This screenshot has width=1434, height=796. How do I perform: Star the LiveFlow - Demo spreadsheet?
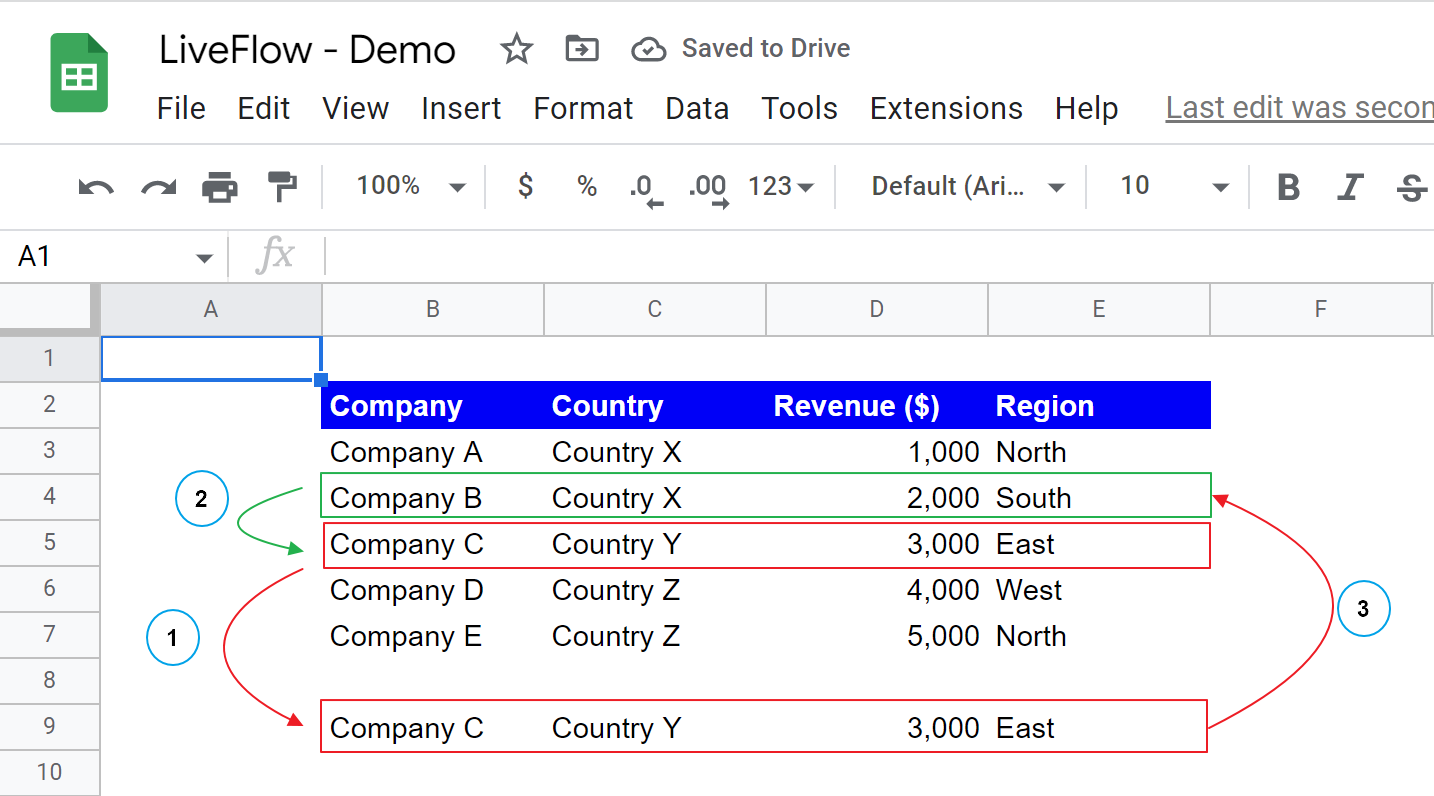click(516, 47)
